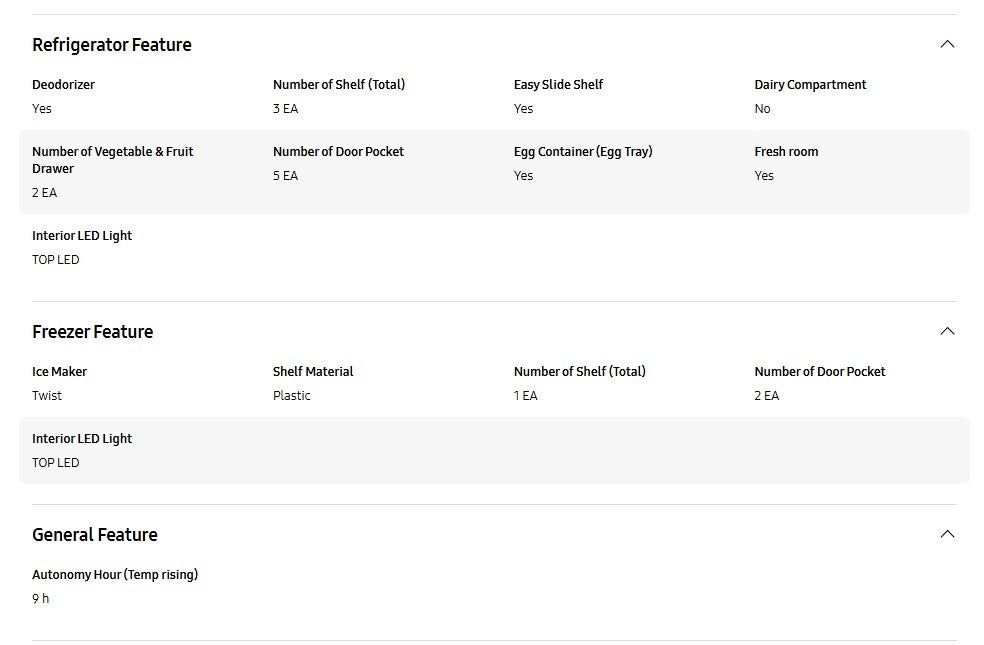Image resolution: width=984 pixels, height=645 pixels.
Task: Collapse the General Feature section chevron
Action: point(947,534)
